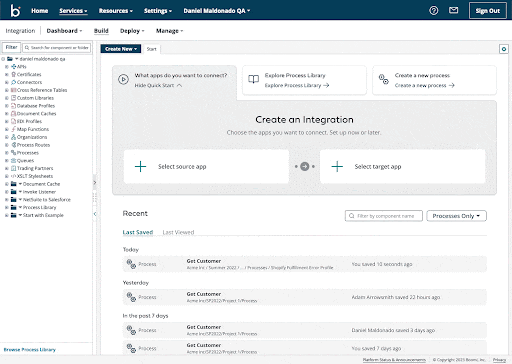Click the Trading Partners icon

[14, 168]
